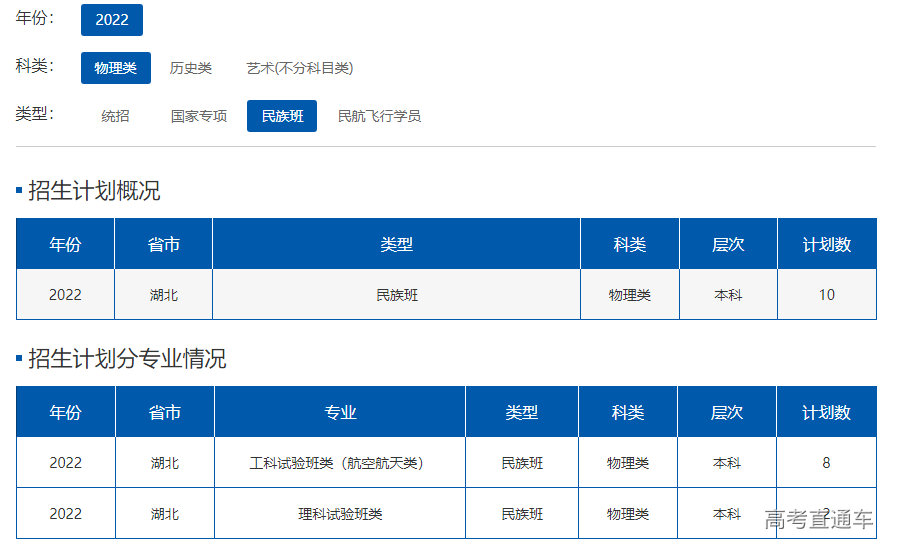Click plan count 10 in overview table
Viewport: 902px width, 559px height.
(826, 295)
